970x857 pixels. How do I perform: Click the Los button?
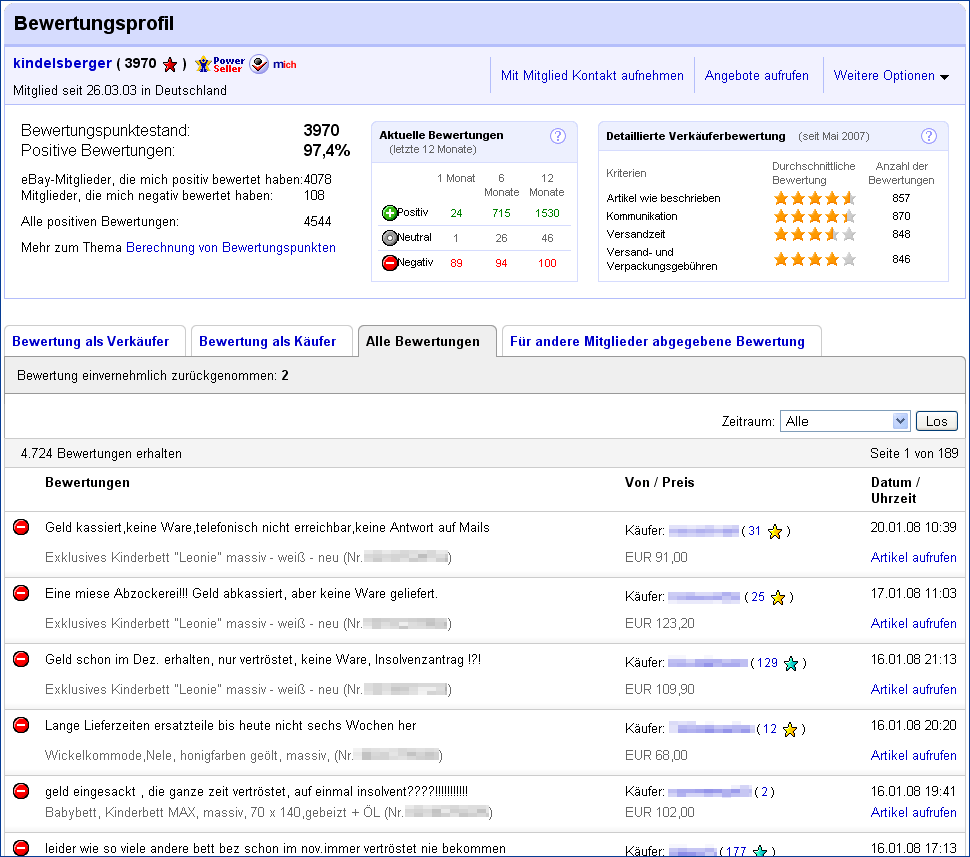tap(937, 421)
